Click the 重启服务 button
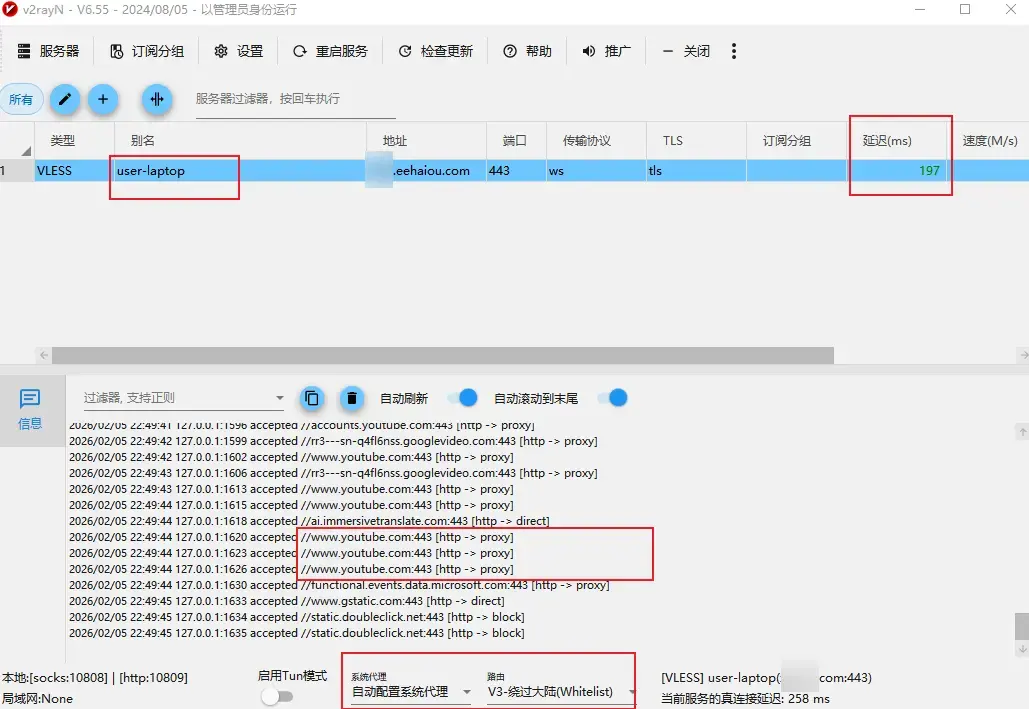Image resolution: width=1029 pixels, height=709 pixels. [330, 51]
